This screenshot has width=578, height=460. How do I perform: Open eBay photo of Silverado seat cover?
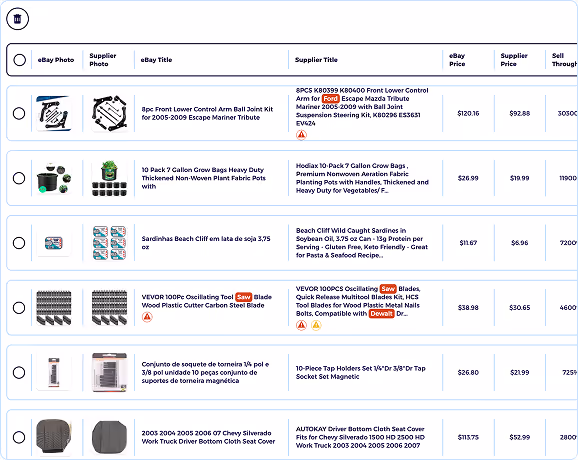54,437
